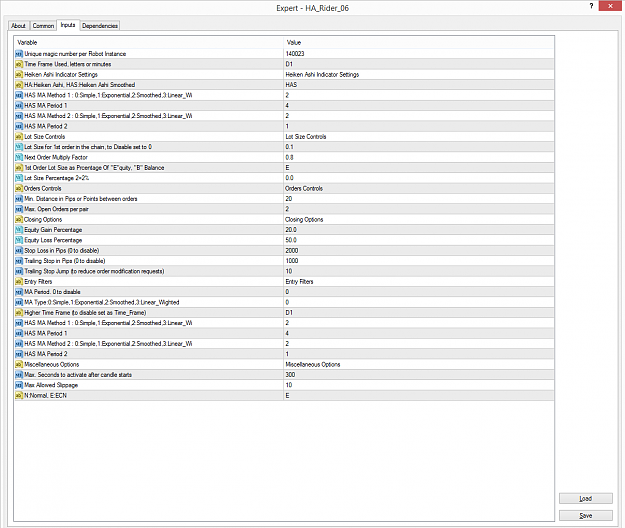Click icon beside Lot Size Percentage 2=2%
This screenshot has width=625, height=528.
19,178
